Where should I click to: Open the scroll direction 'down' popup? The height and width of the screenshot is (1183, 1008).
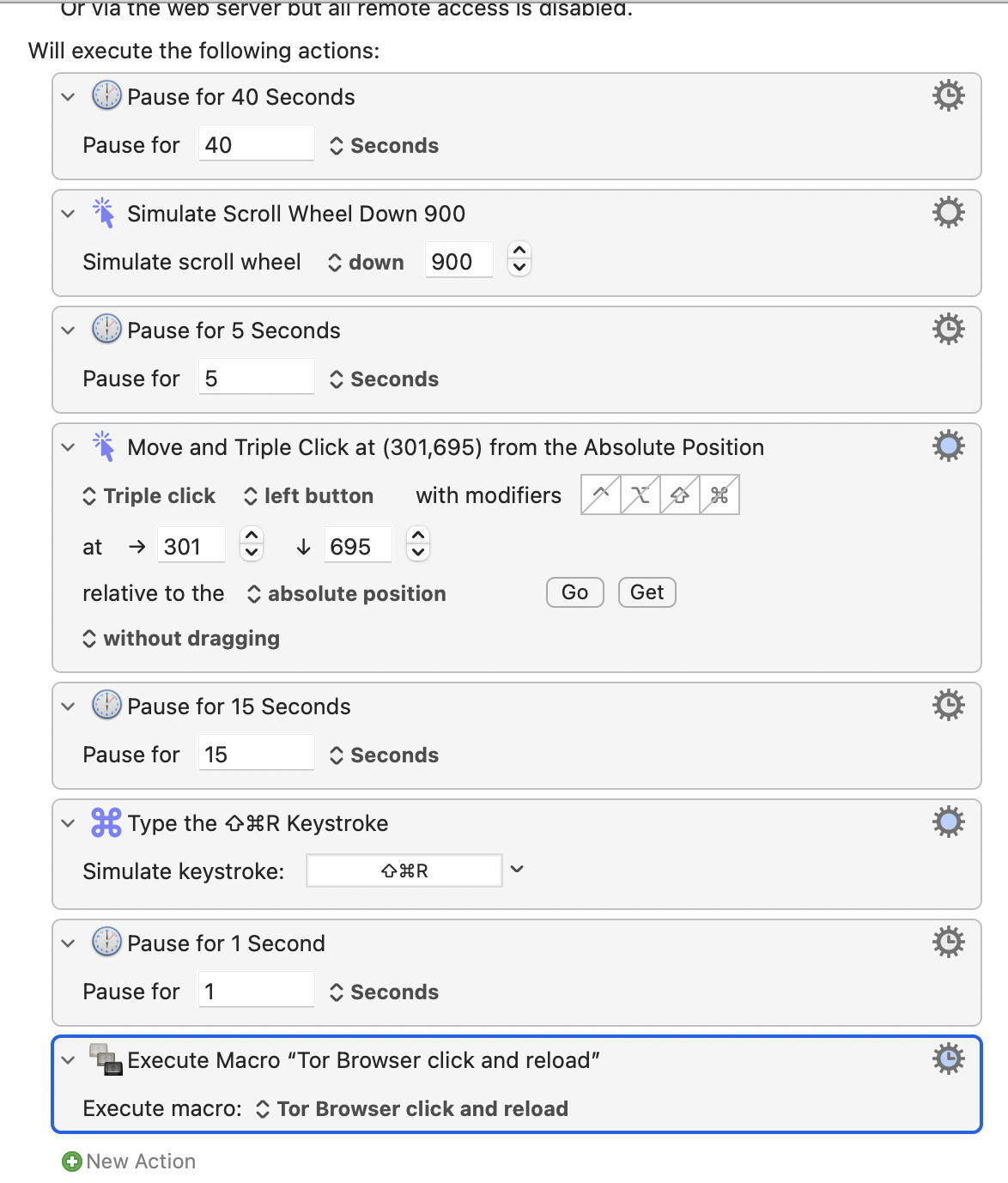pyautogui.click(x=366, y=262)
